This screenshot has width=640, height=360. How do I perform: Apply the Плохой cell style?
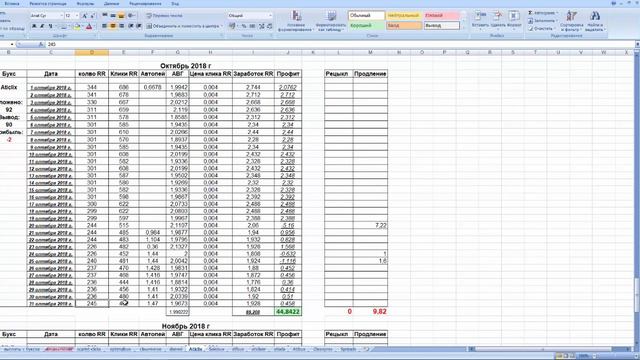click(x=441, y=16)
